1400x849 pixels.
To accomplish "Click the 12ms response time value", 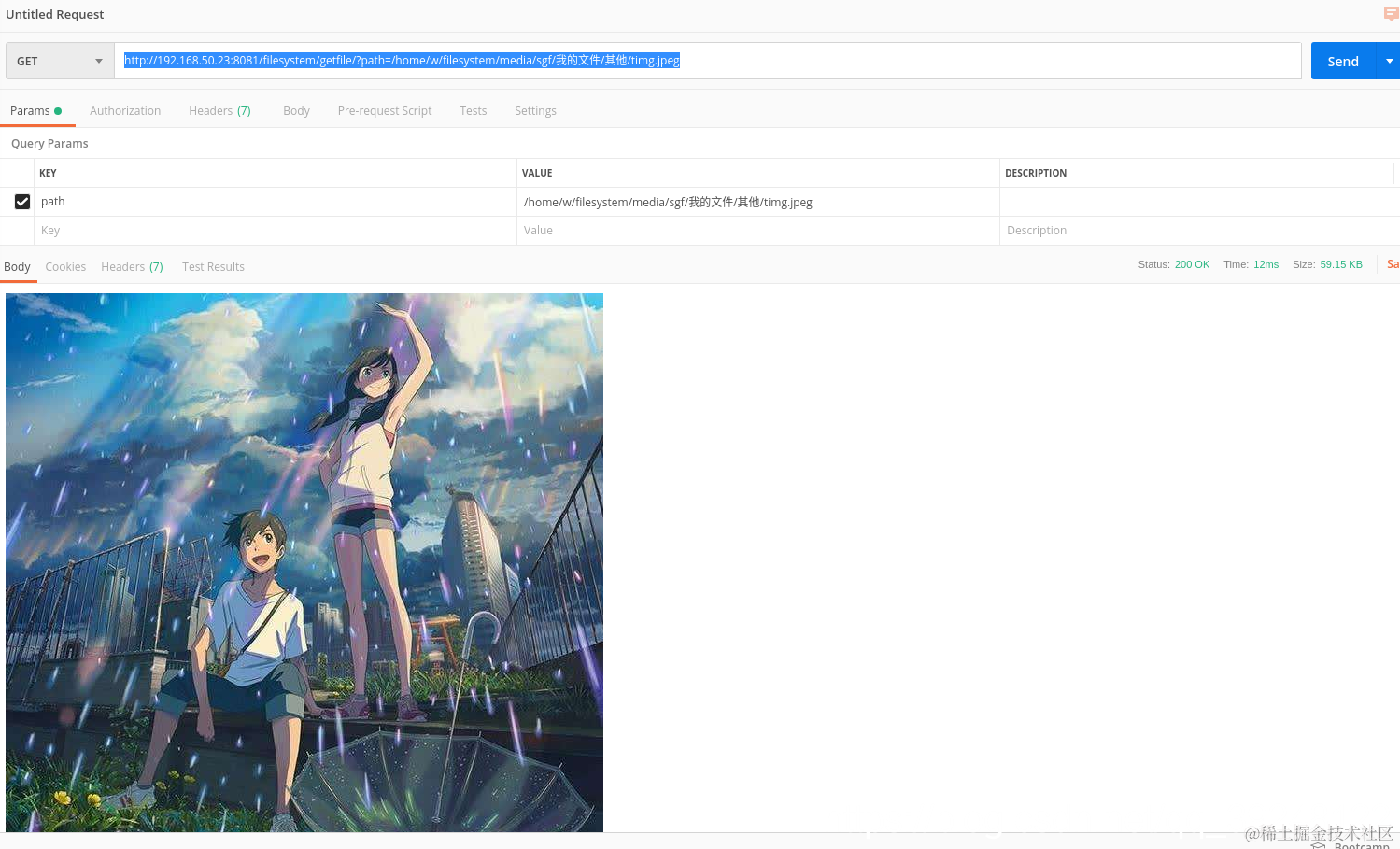I will [x=1266, y=265].
